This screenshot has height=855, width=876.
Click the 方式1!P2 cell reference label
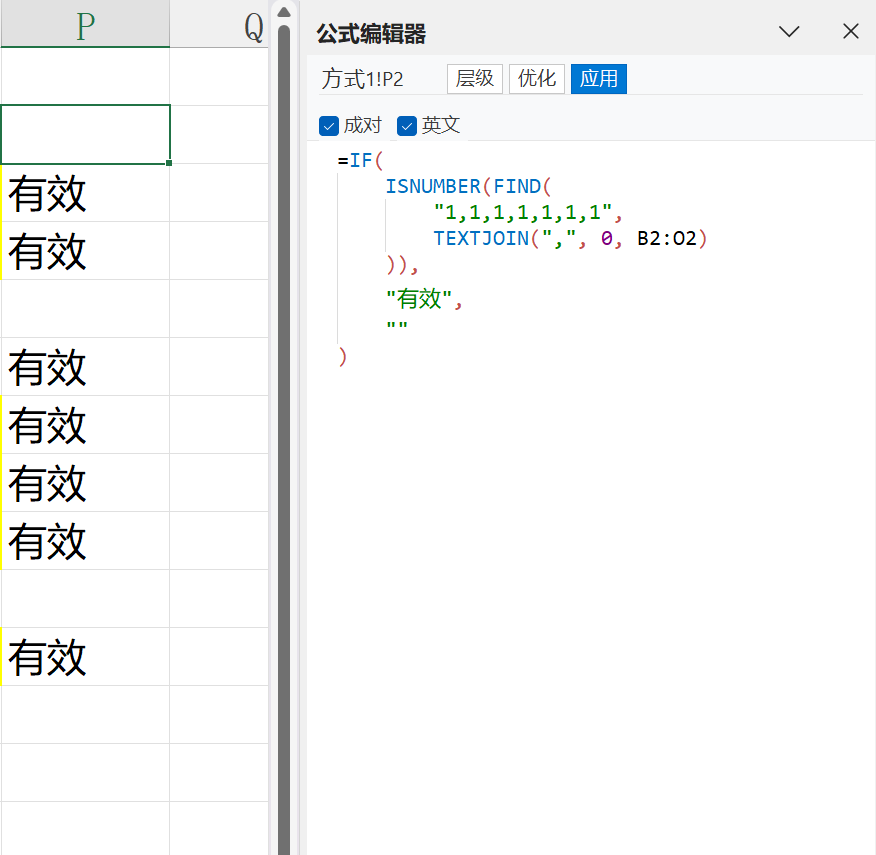[362, 79]
